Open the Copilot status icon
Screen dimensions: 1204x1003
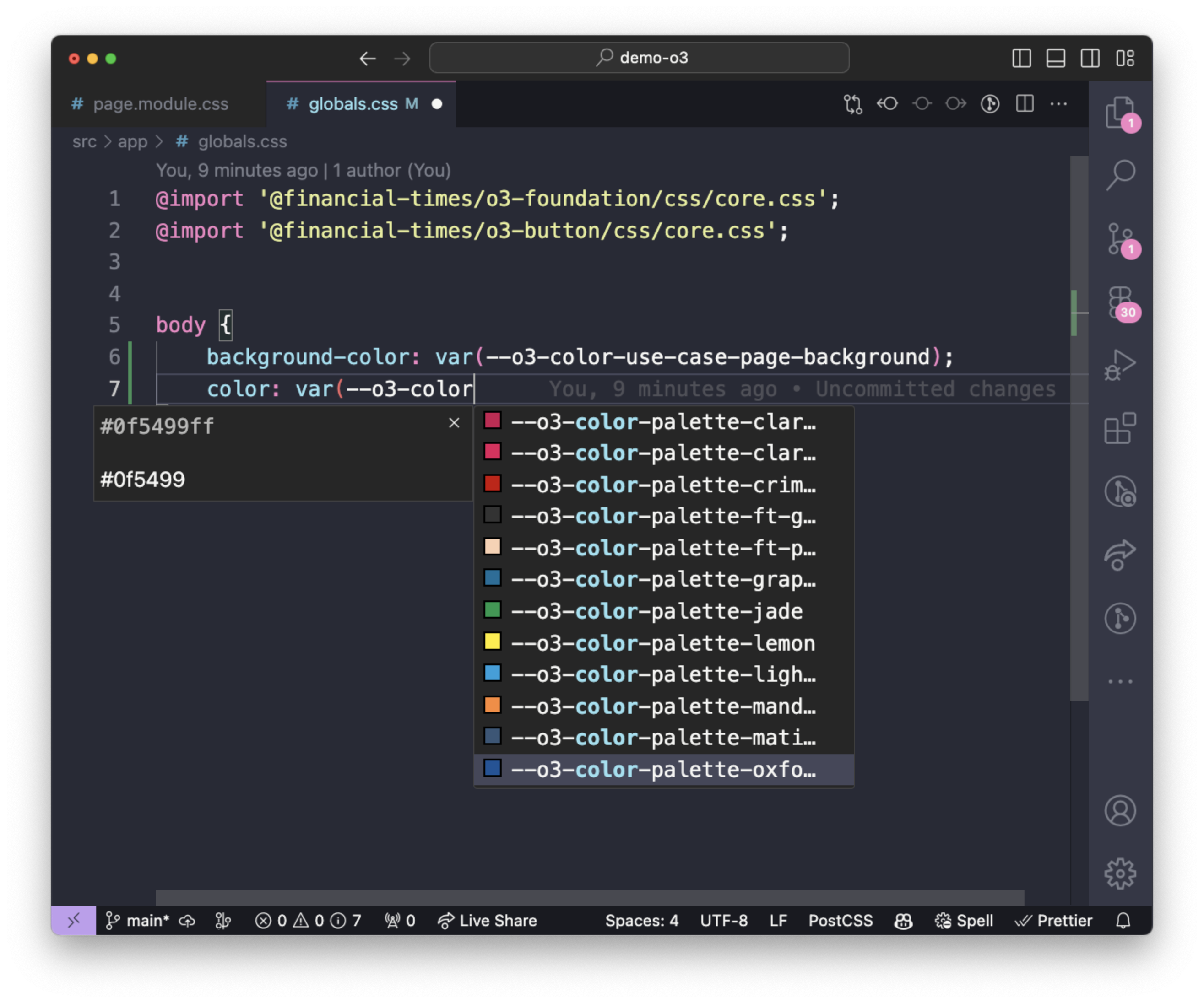pyautogui.click(x=904, y=921)
